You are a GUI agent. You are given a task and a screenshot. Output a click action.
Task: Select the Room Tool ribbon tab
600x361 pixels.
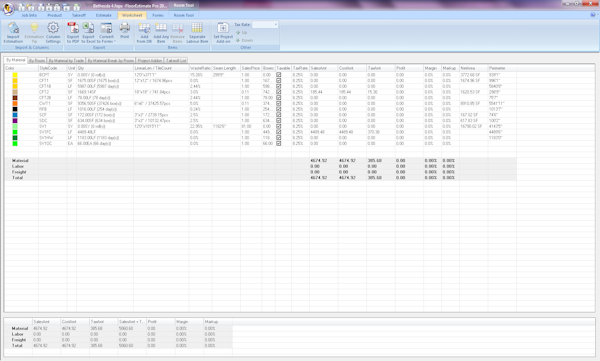(x=184, y=15)
